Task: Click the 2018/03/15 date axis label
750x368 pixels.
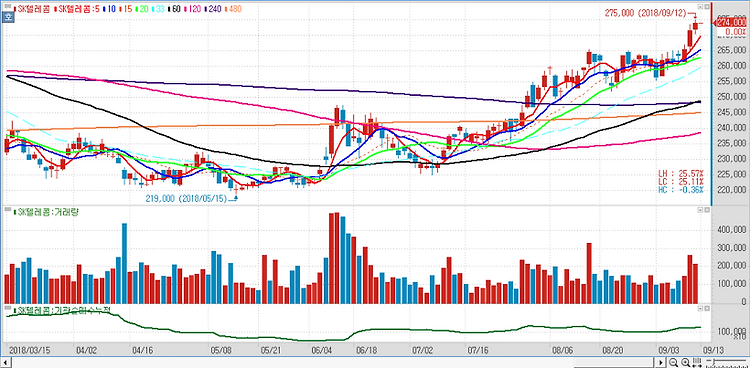Action: click(29, 350)
